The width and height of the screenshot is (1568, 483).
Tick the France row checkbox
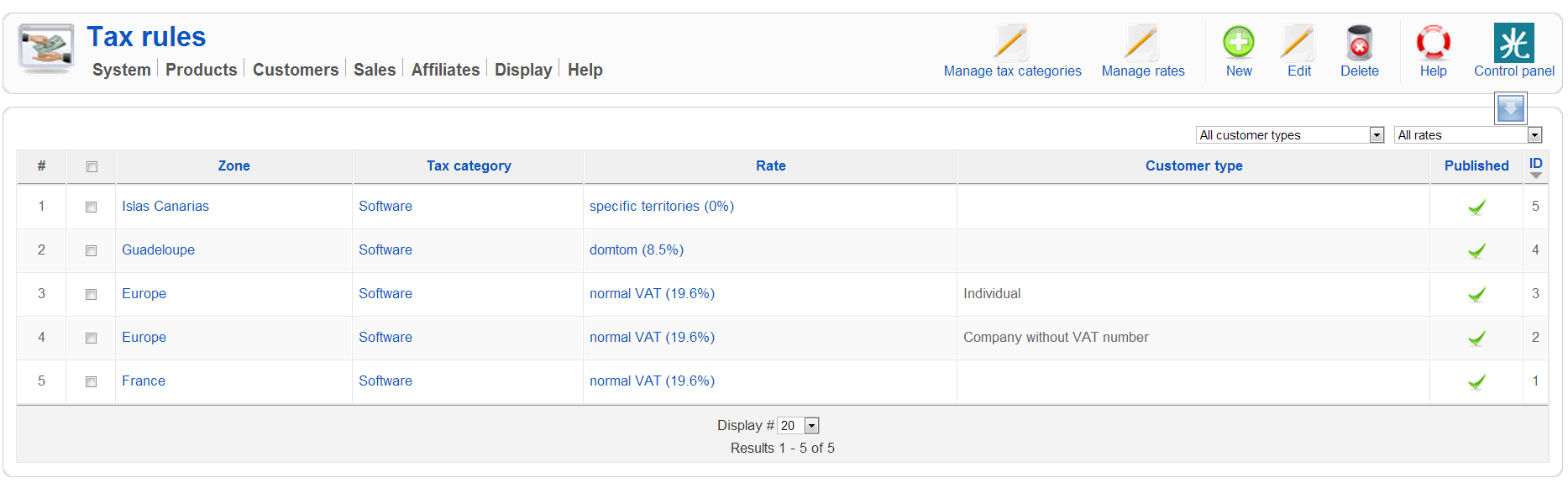coord(91,381)
